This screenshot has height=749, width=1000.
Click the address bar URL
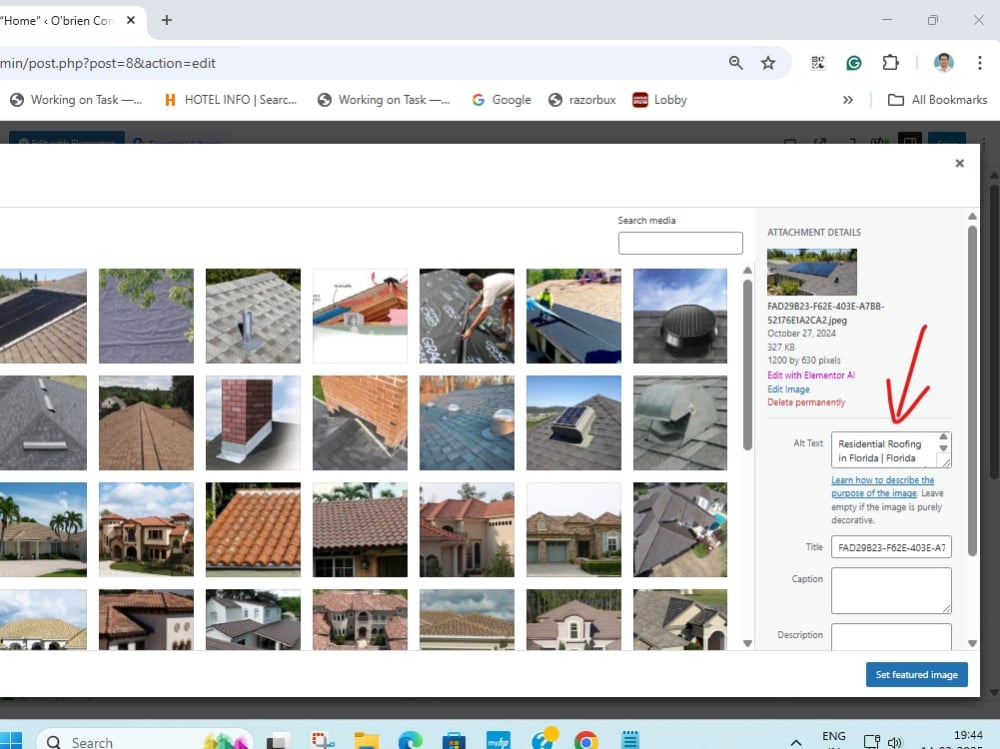tap(108, 63)
